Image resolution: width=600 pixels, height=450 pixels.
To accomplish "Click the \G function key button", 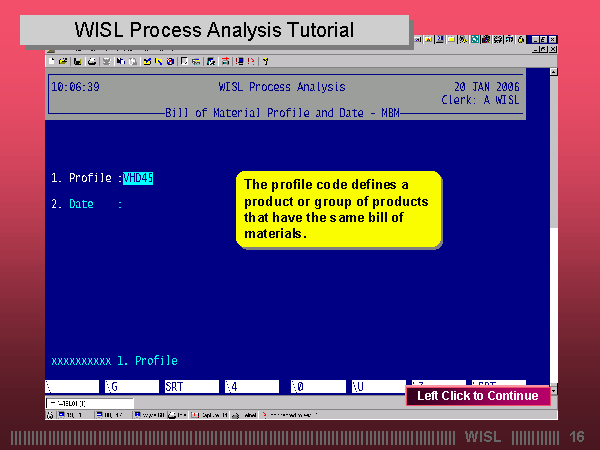I will pos(132,386).
